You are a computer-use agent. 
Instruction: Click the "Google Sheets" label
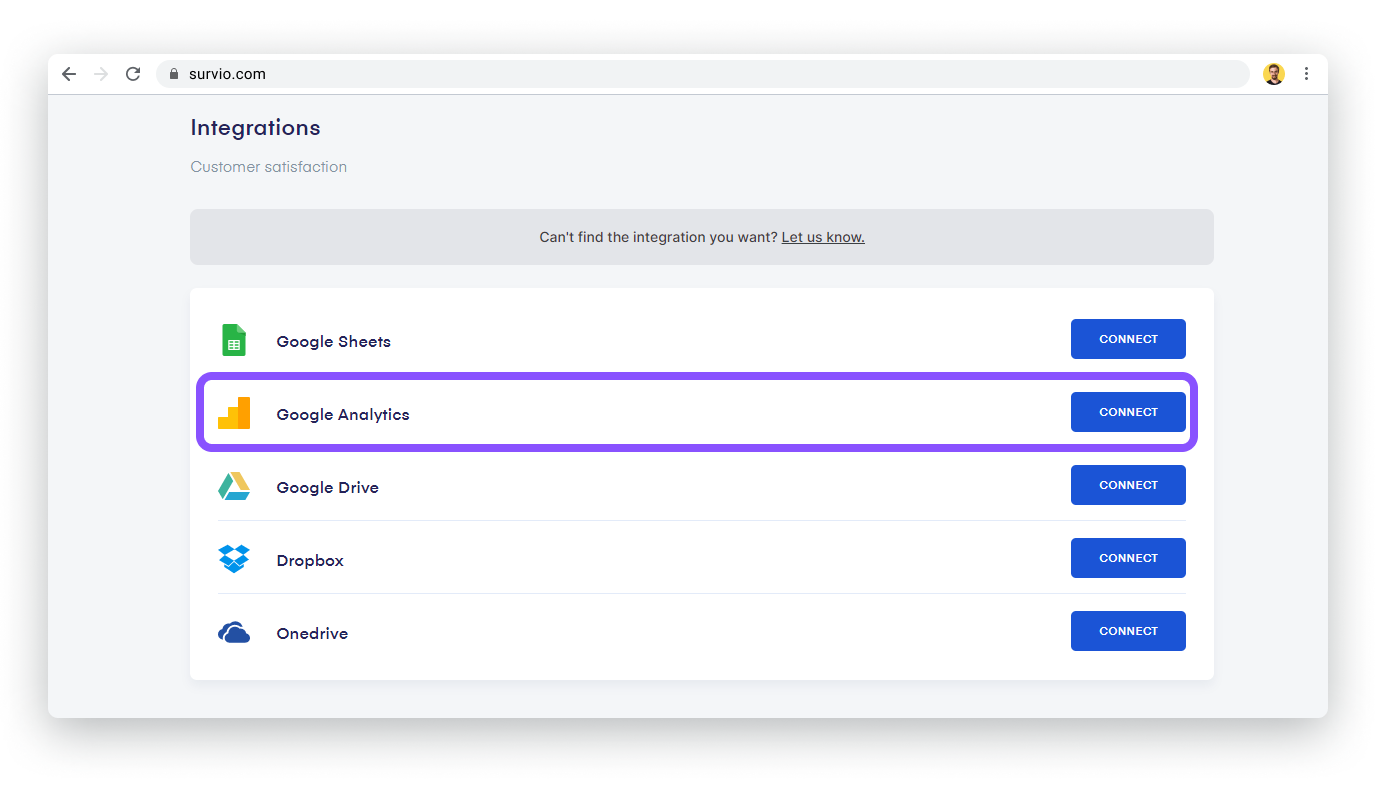point(334,341)
